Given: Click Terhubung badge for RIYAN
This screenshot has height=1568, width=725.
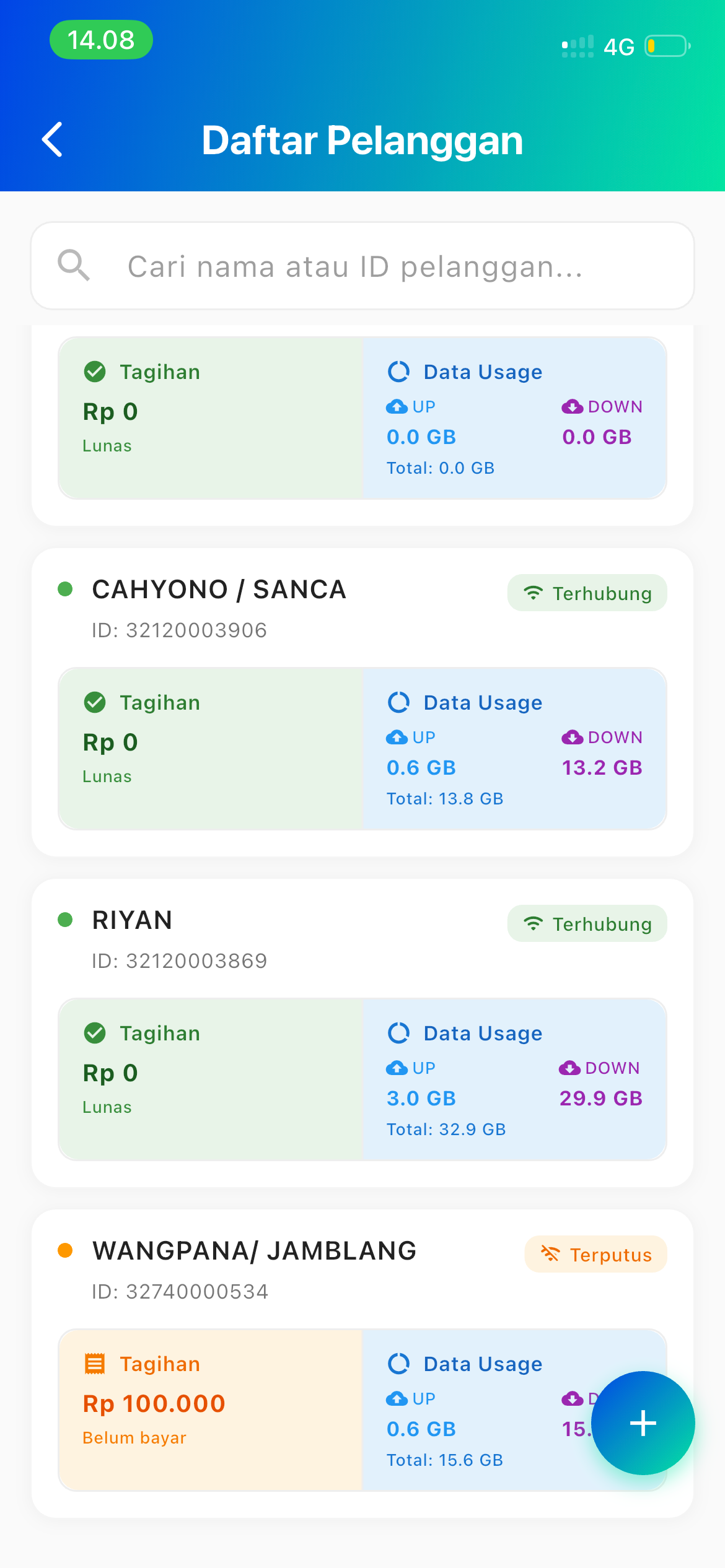Looking at the screenshot, I should click(x=587, y=924).
